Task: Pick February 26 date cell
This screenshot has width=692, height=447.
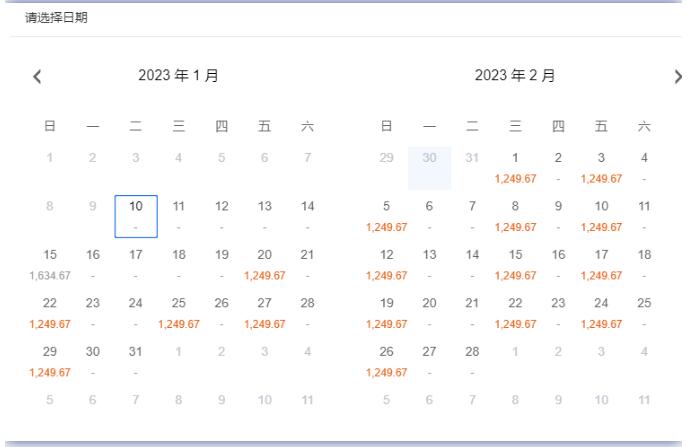Action: coord(387,362)
